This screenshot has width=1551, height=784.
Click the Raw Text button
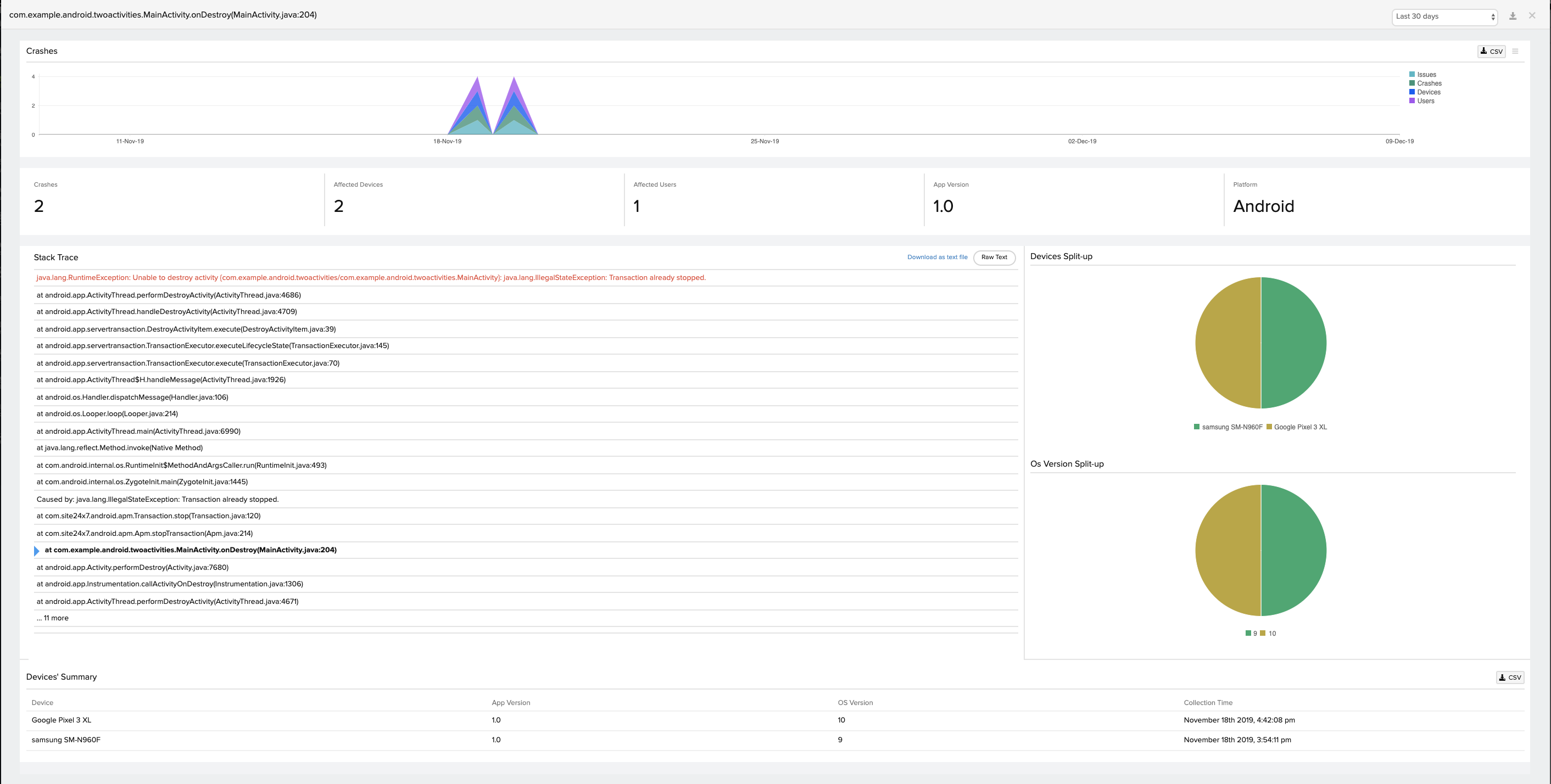994,257
